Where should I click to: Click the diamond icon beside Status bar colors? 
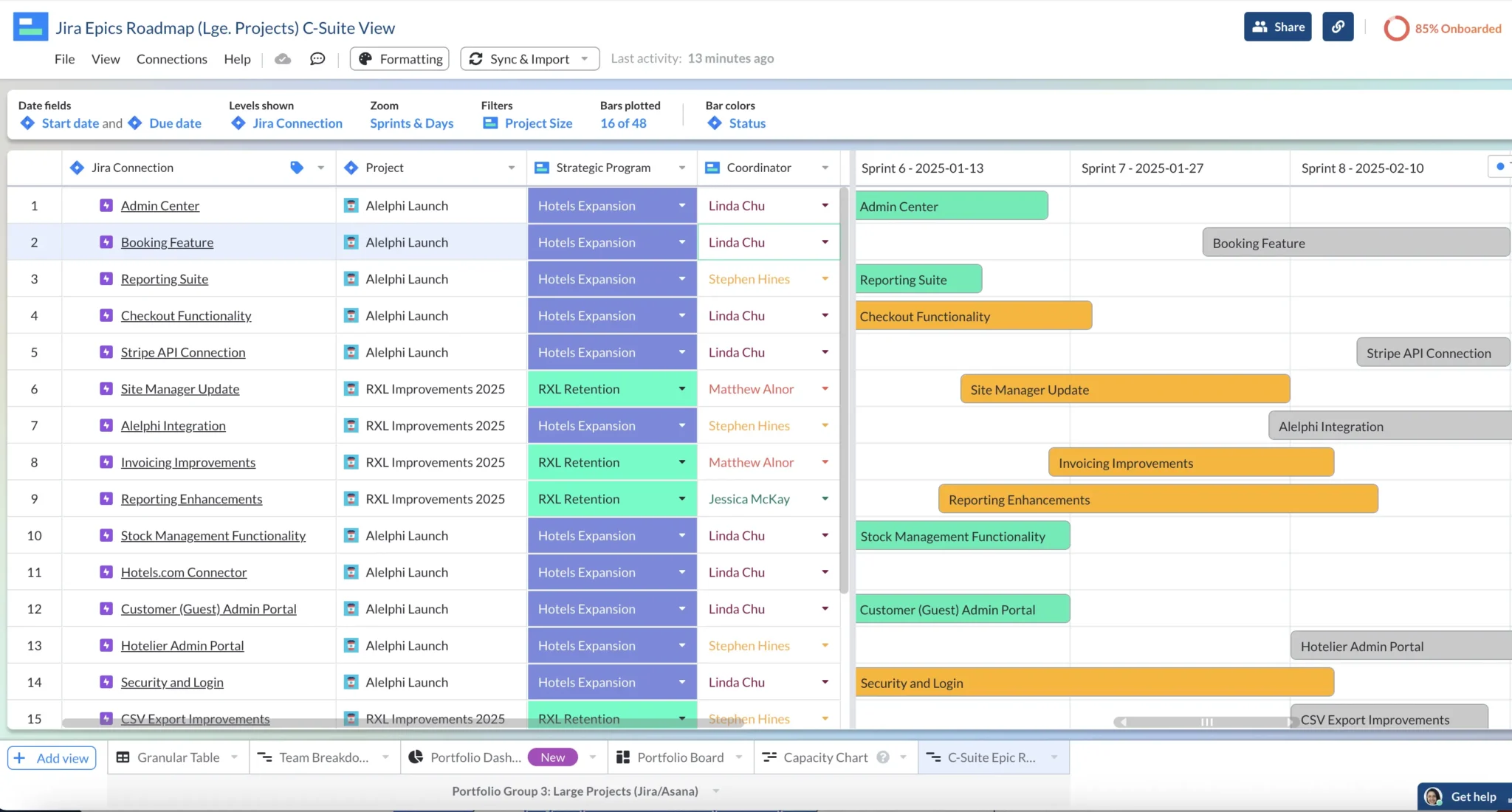(x=715, y=123)
